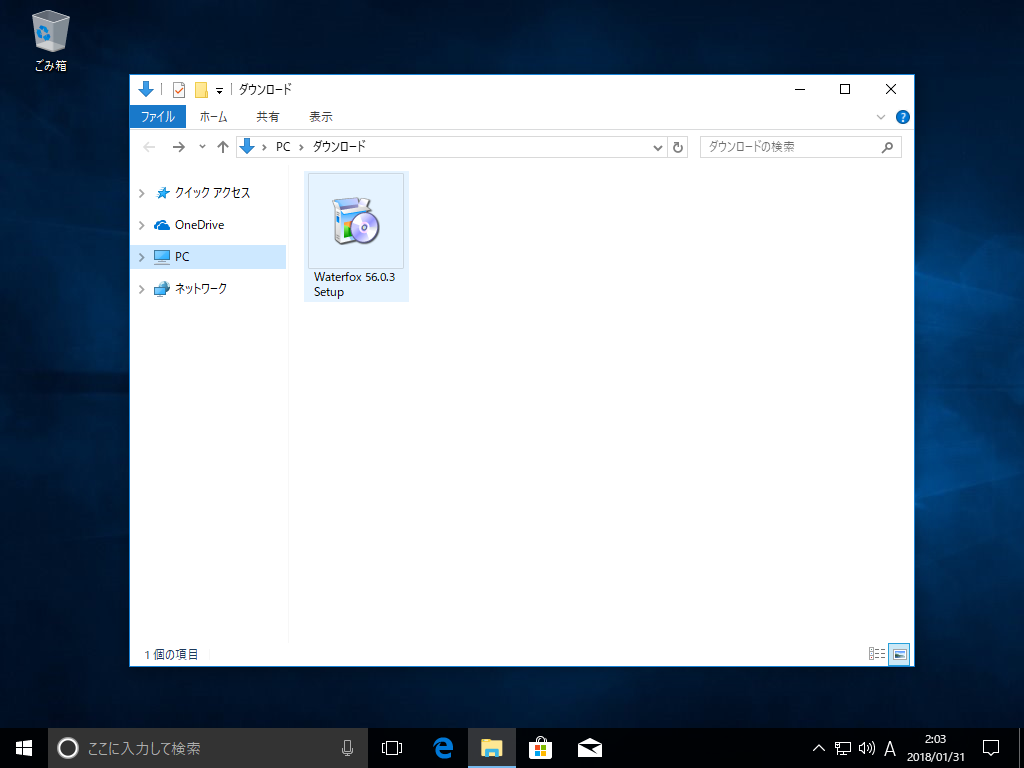Close the ダウンロード Explorer window
Screen dimensions: 1024x768
pyautogui.click(x=891, y=89)
